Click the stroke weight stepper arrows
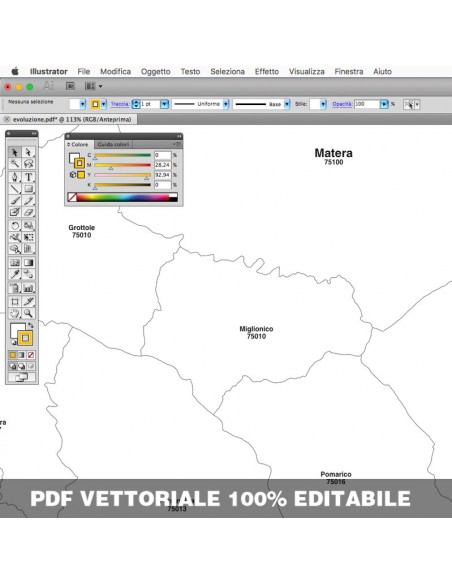The image size is (452, 584). click(136, 104)
